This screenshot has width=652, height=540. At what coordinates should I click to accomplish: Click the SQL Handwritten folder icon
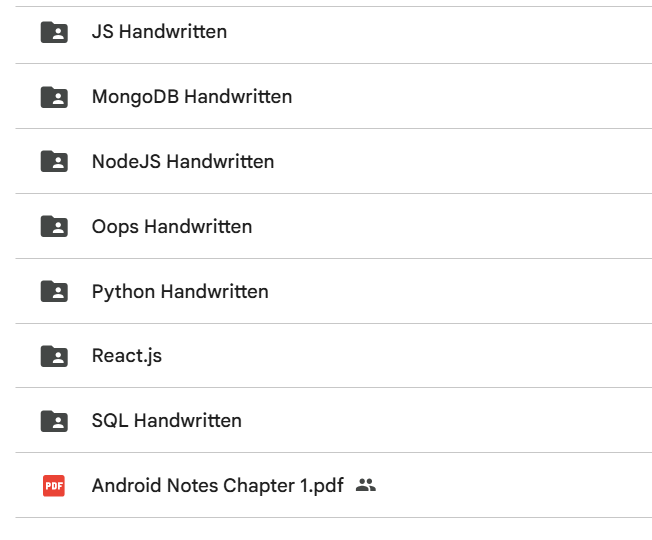coord(54,421)
